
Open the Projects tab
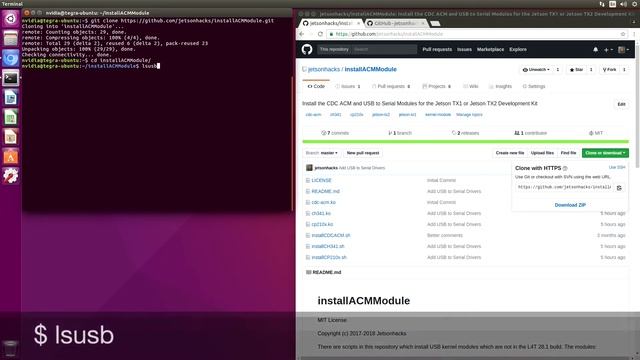[437, 87]
